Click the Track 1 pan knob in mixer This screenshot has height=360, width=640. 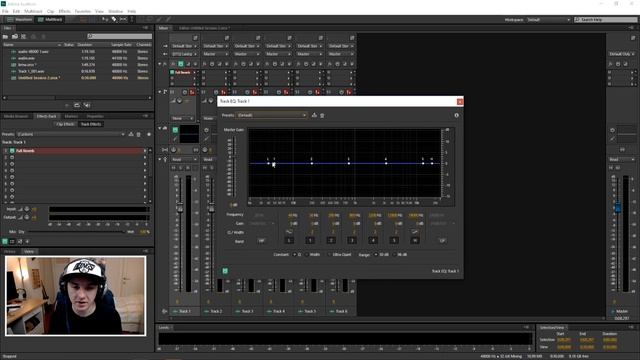click(x=173, y=150)
